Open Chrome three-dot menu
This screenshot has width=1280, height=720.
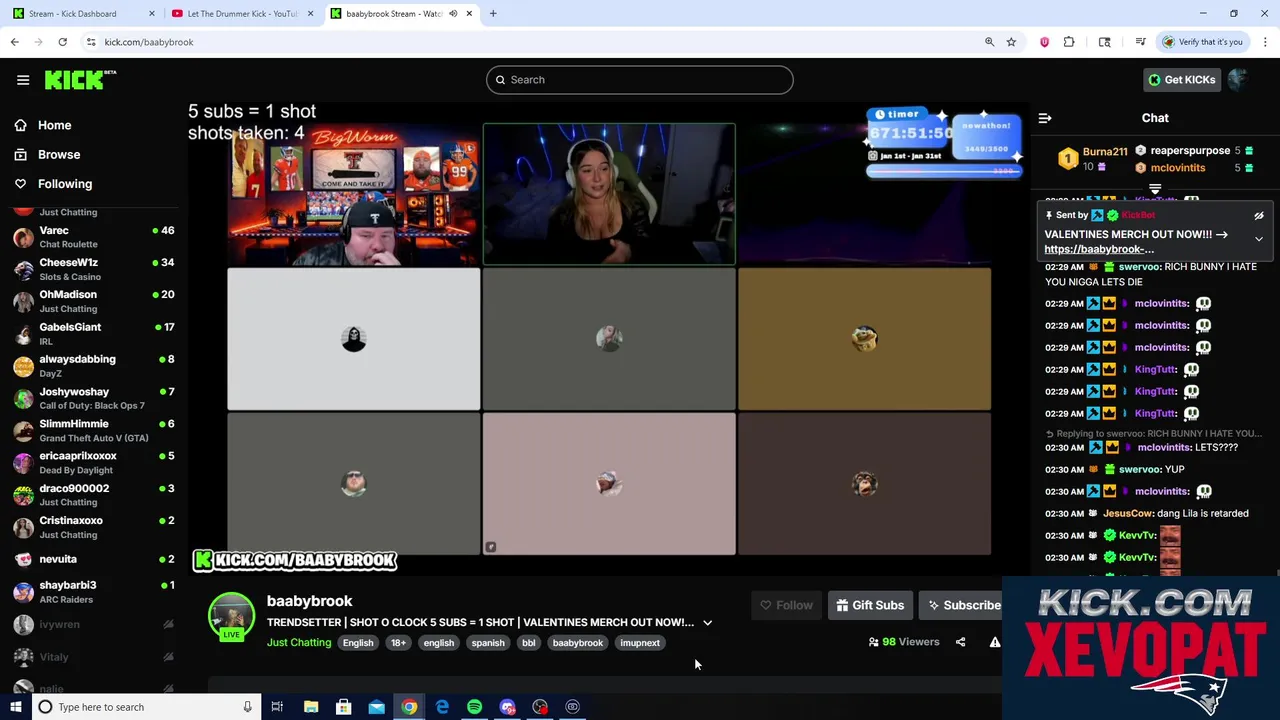pos(1265,42)
